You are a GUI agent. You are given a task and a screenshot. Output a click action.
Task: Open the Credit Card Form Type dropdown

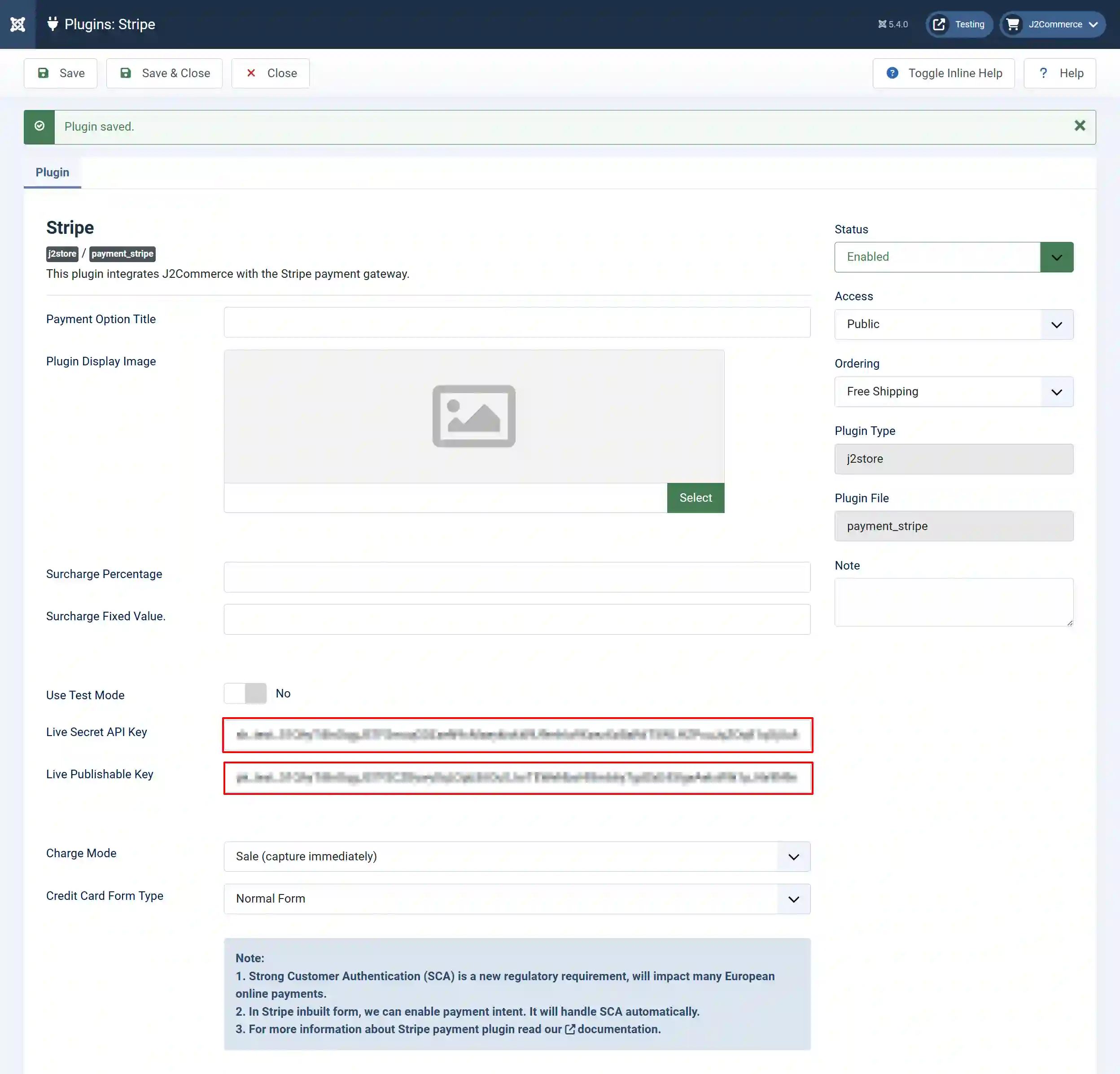[516, 899]
